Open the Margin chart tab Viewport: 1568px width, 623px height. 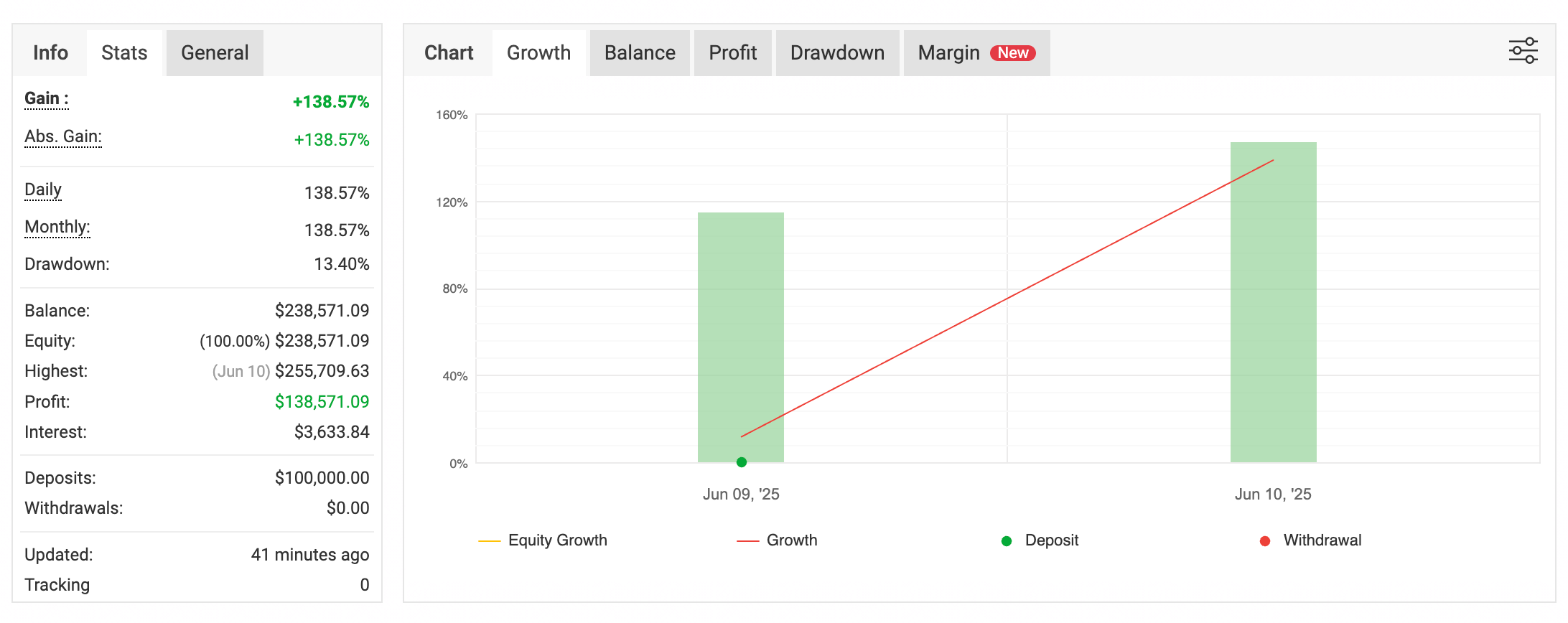pyautogui.click(x=948, y=53)
